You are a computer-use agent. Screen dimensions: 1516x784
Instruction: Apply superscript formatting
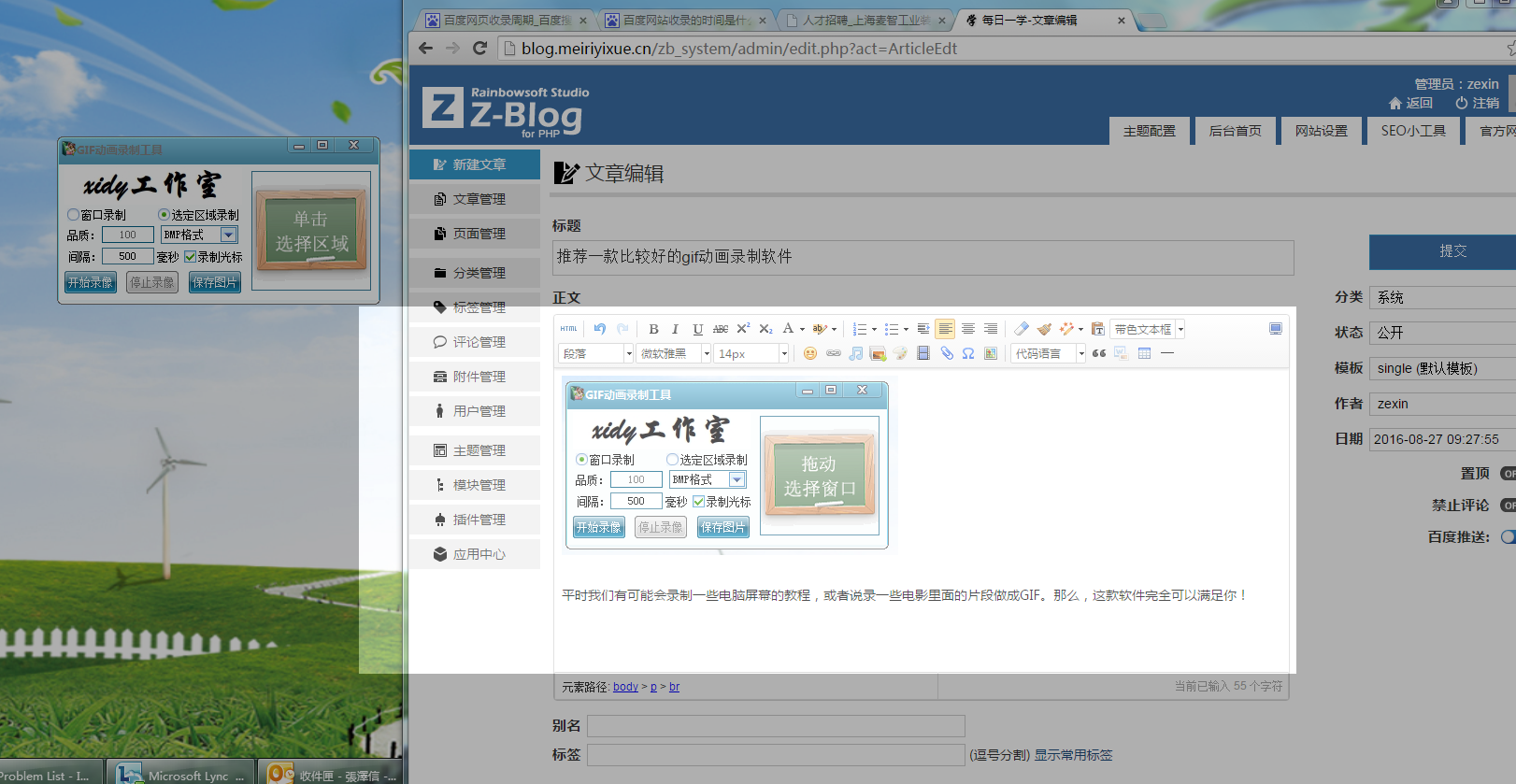[743, 329]
